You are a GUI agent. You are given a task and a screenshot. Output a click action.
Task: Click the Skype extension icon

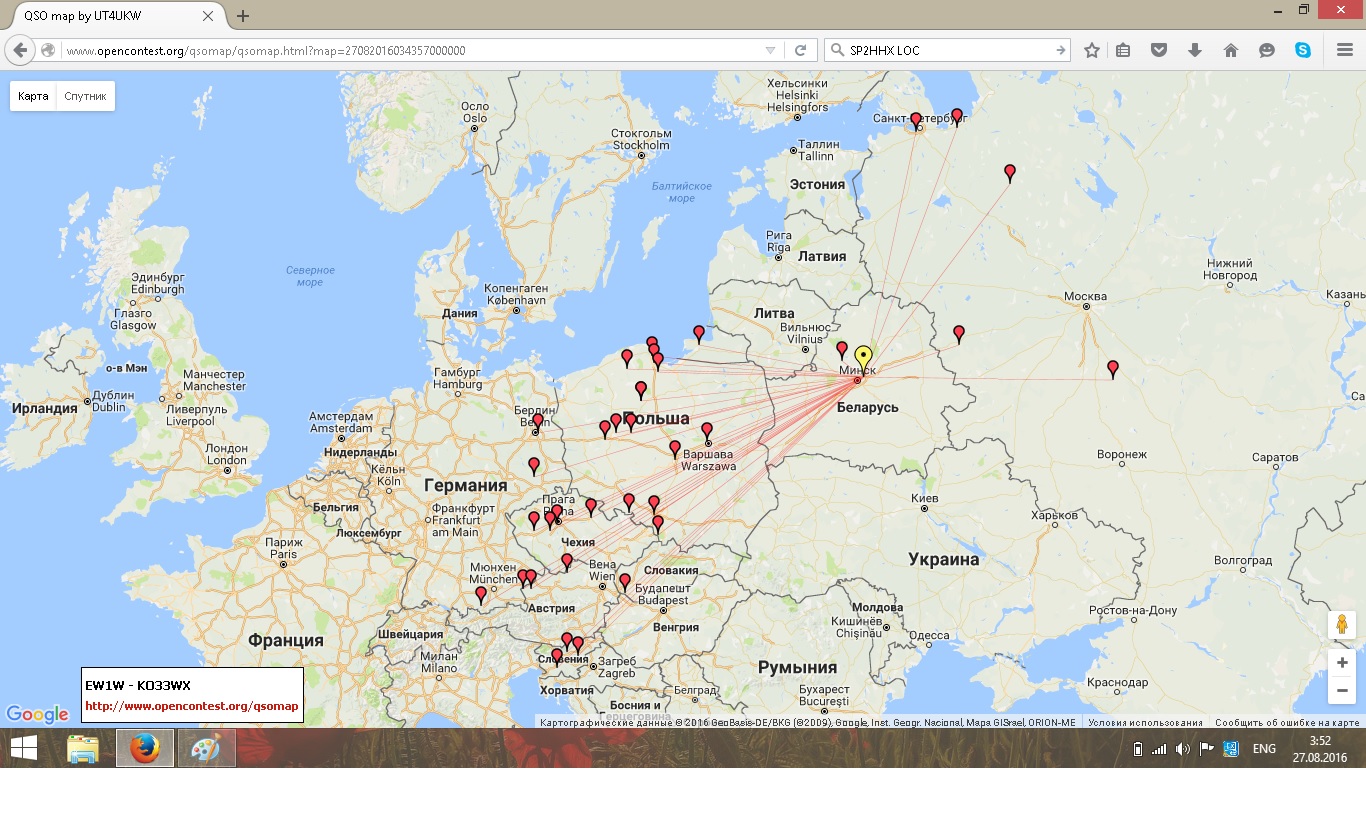click(x=1303, y=50)
